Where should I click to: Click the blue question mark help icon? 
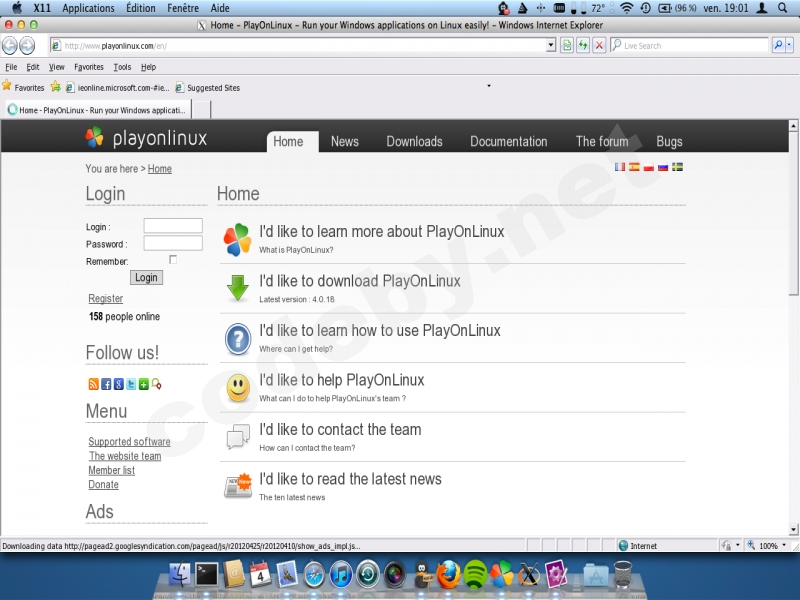click(x=237, y=338)
